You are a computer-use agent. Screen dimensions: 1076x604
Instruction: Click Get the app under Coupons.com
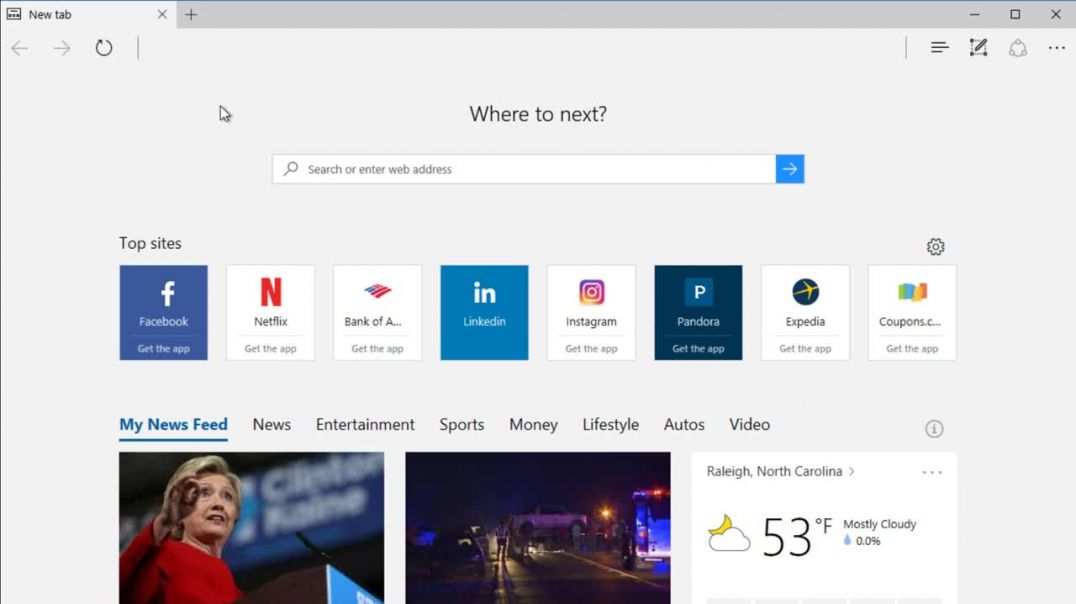point(912,349)
